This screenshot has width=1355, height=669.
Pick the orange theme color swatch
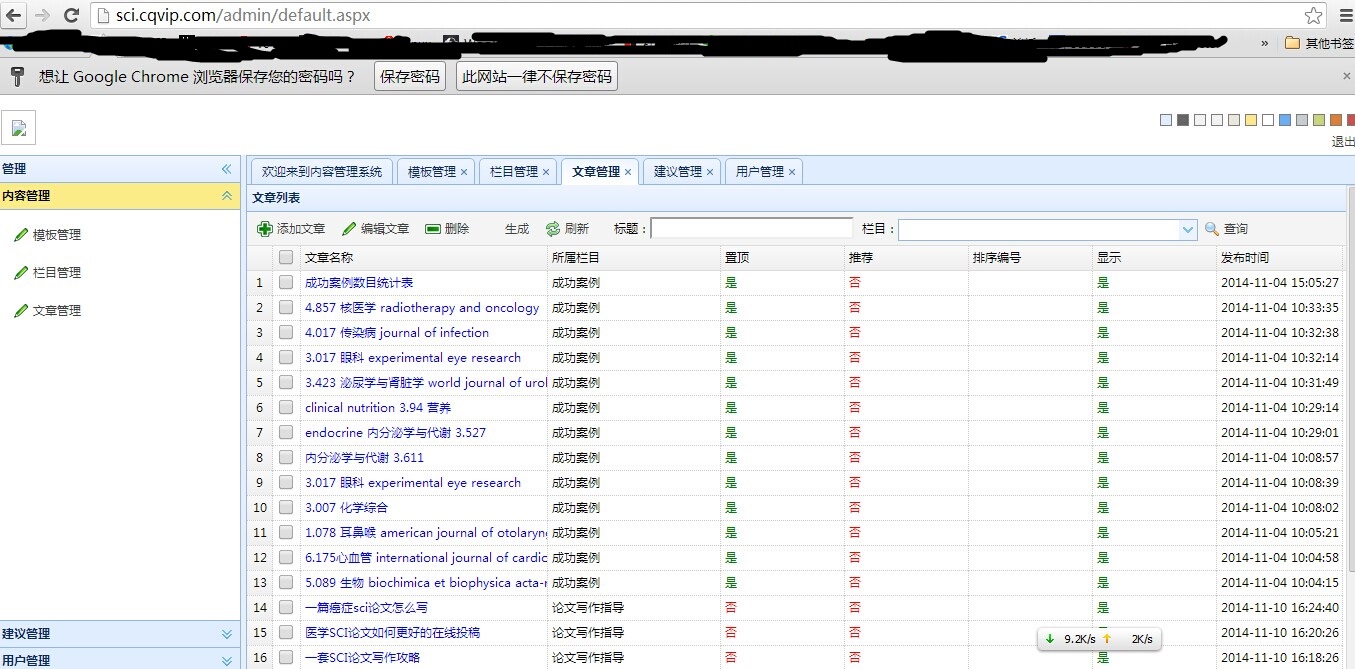(x=1336, y=120)
